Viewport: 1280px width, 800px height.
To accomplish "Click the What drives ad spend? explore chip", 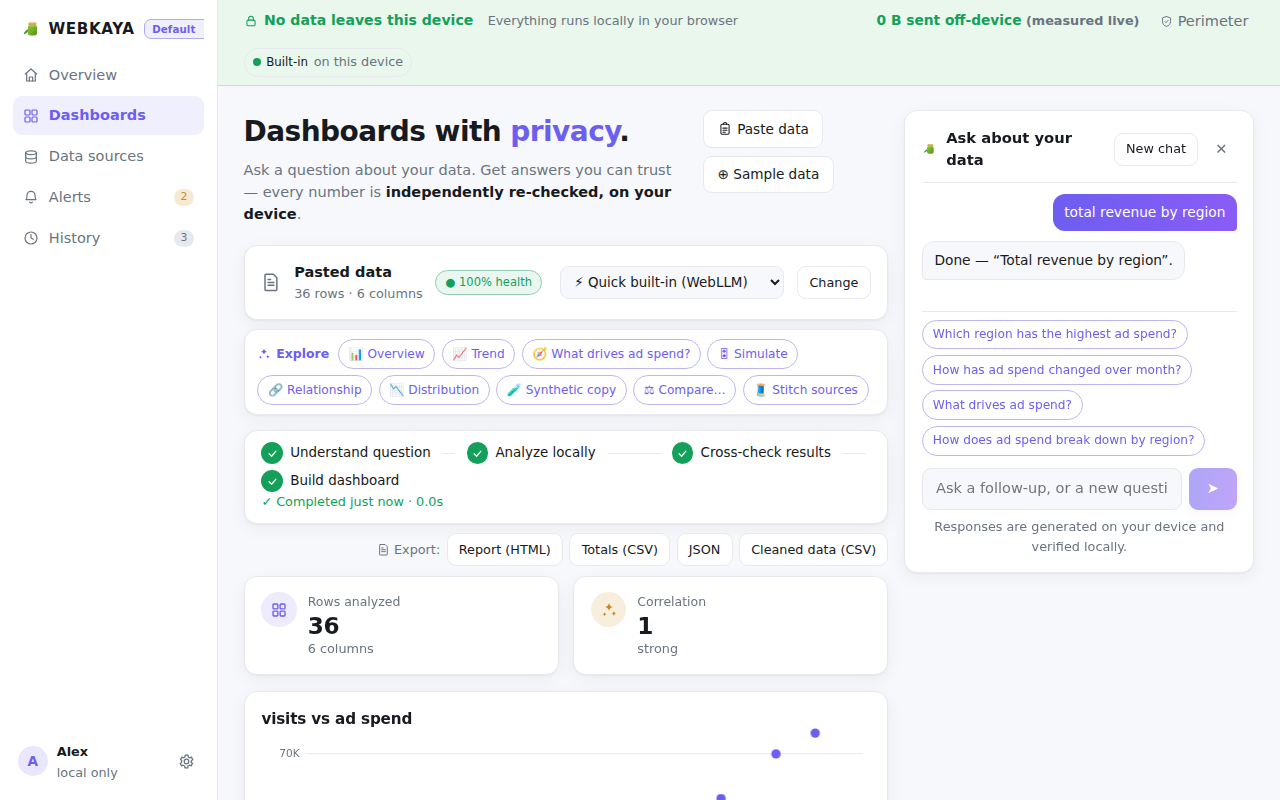I will click(x=611, y=354).
